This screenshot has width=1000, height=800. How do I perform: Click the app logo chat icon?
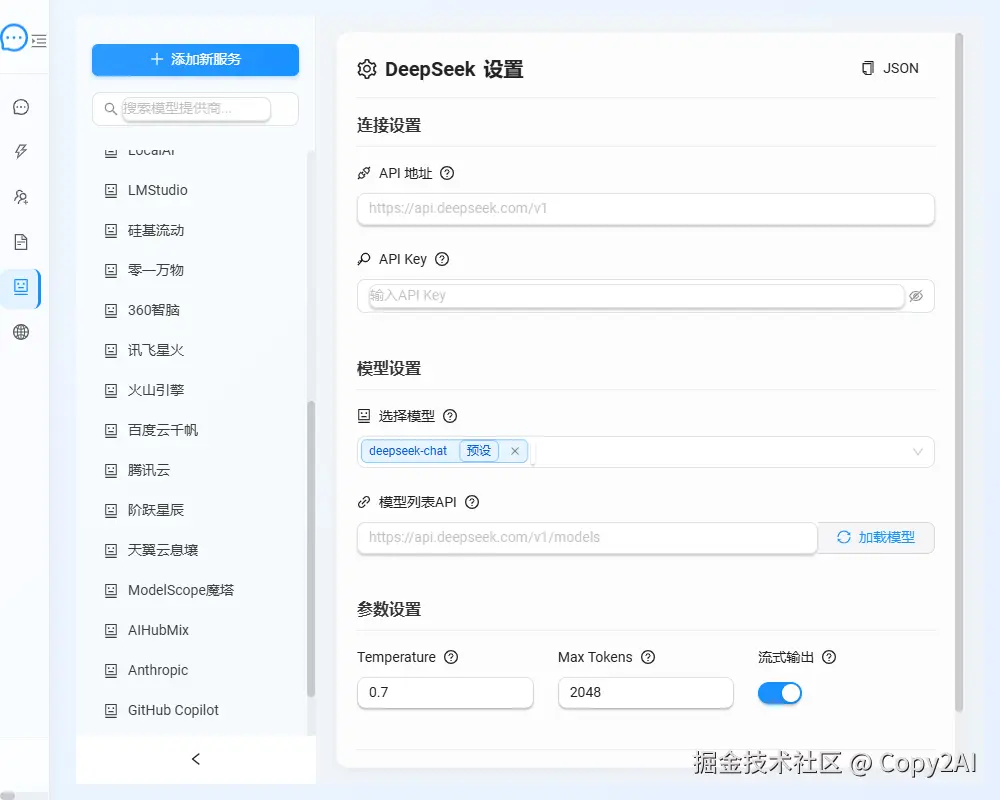coord(13,38)
